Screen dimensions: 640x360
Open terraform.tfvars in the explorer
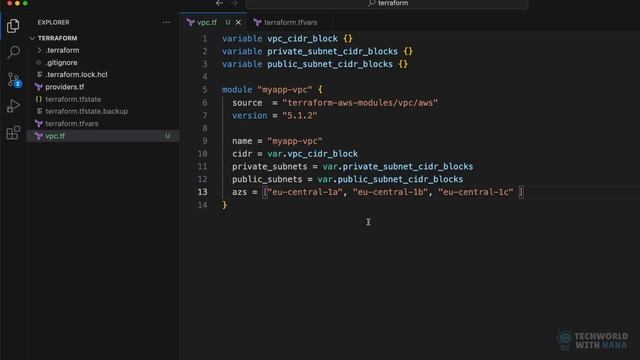point(72,123)
